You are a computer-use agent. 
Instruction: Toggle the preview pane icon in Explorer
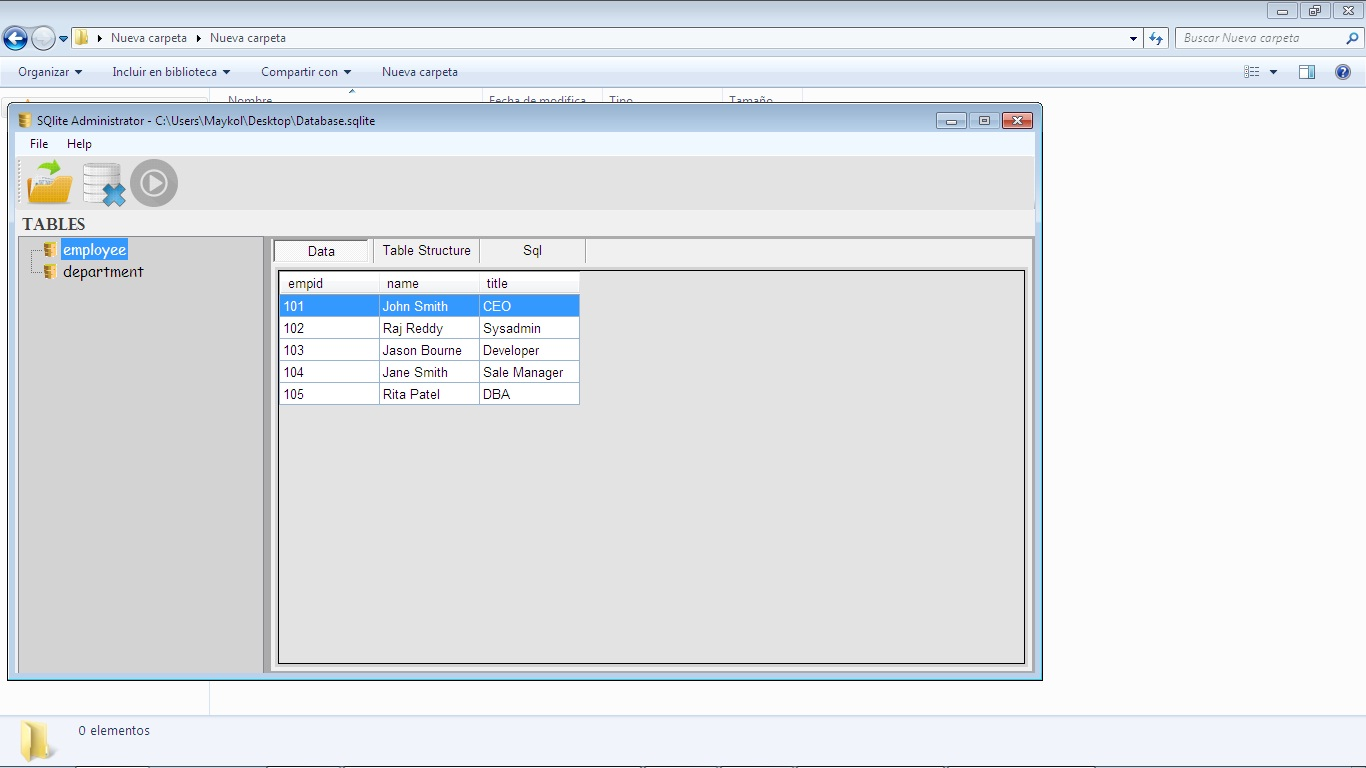click(x=1306, y=72)
